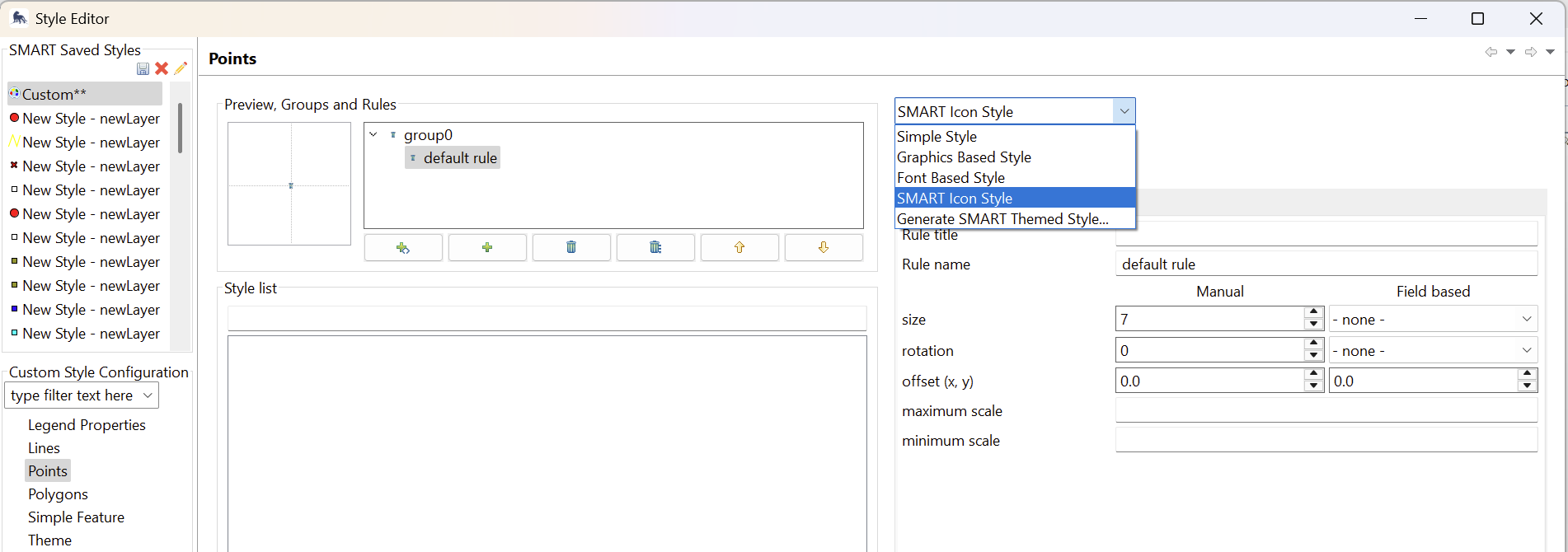Go to the Polygons configuration page
The image size is (1568, 552).
click(58, 494)
